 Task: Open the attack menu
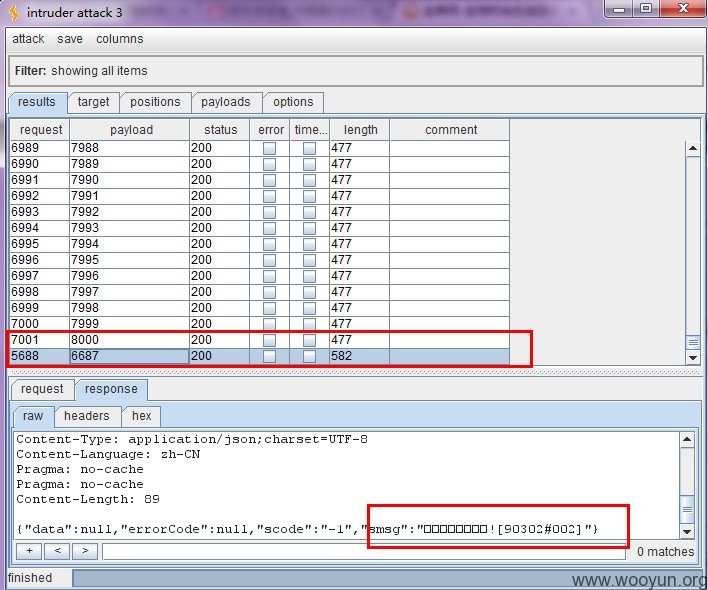pyautogui.click(x=28, y=39)
